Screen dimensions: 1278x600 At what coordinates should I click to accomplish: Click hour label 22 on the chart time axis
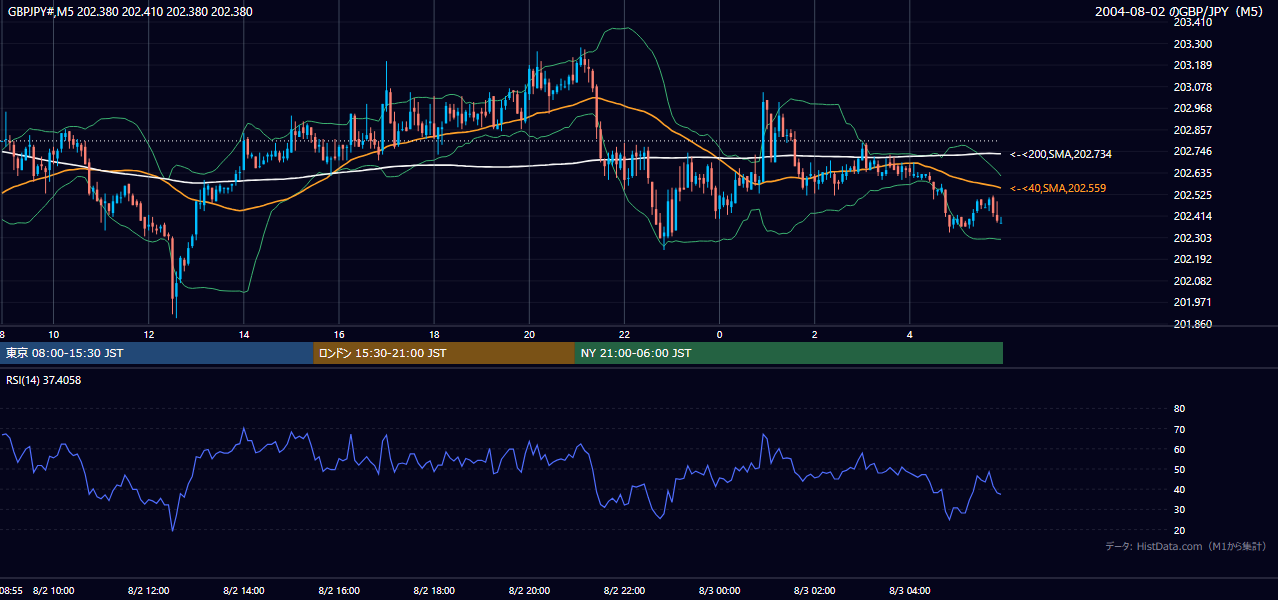click(624, 334)
